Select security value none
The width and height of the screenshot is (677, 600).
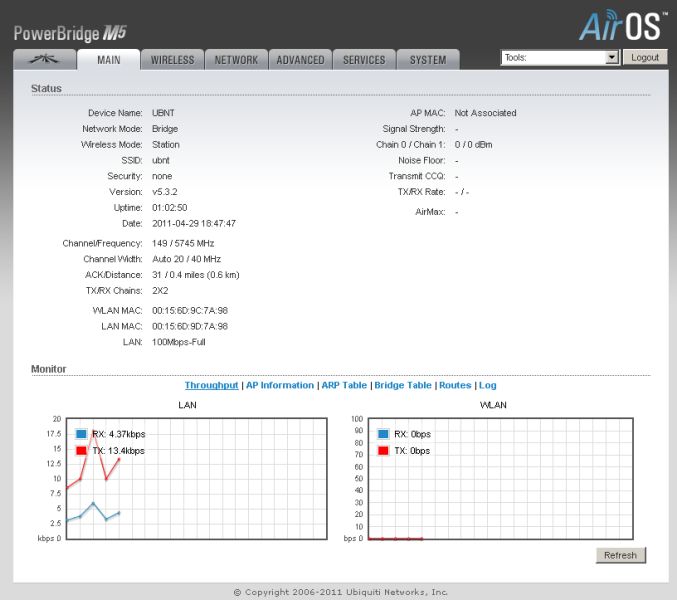tap(162, 176)
